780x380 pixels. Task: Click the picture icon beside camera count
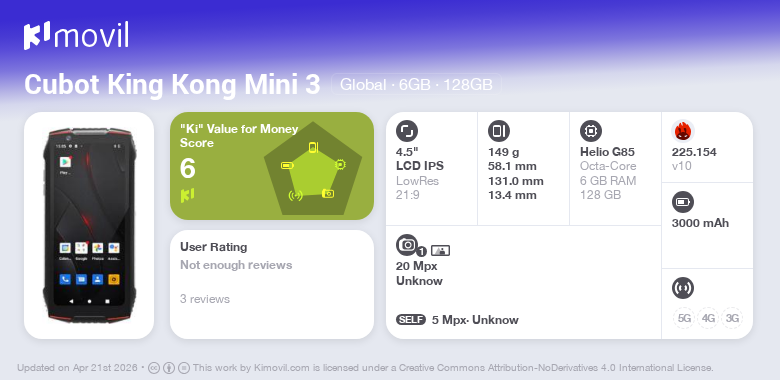[x=440, y=251]
